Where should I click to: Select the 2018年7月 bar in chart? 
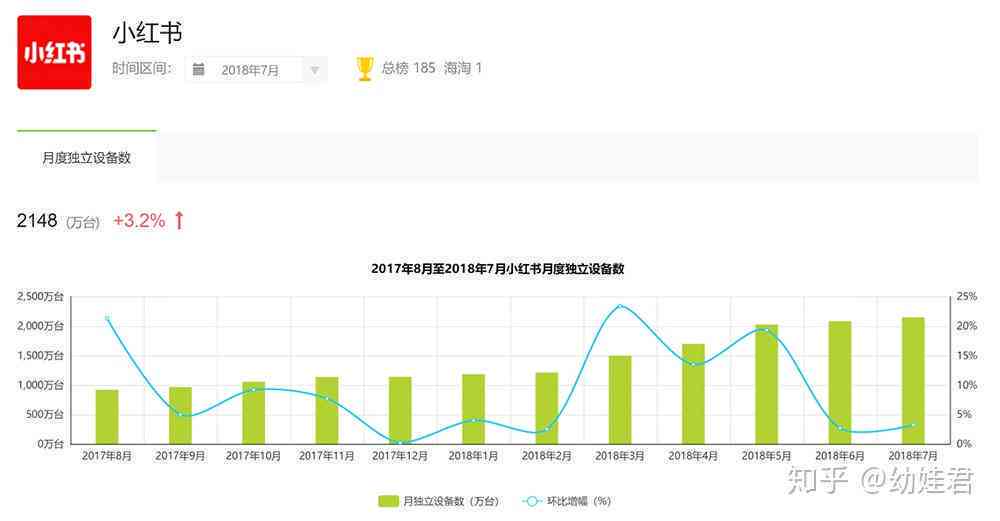[x=914, y=381]
